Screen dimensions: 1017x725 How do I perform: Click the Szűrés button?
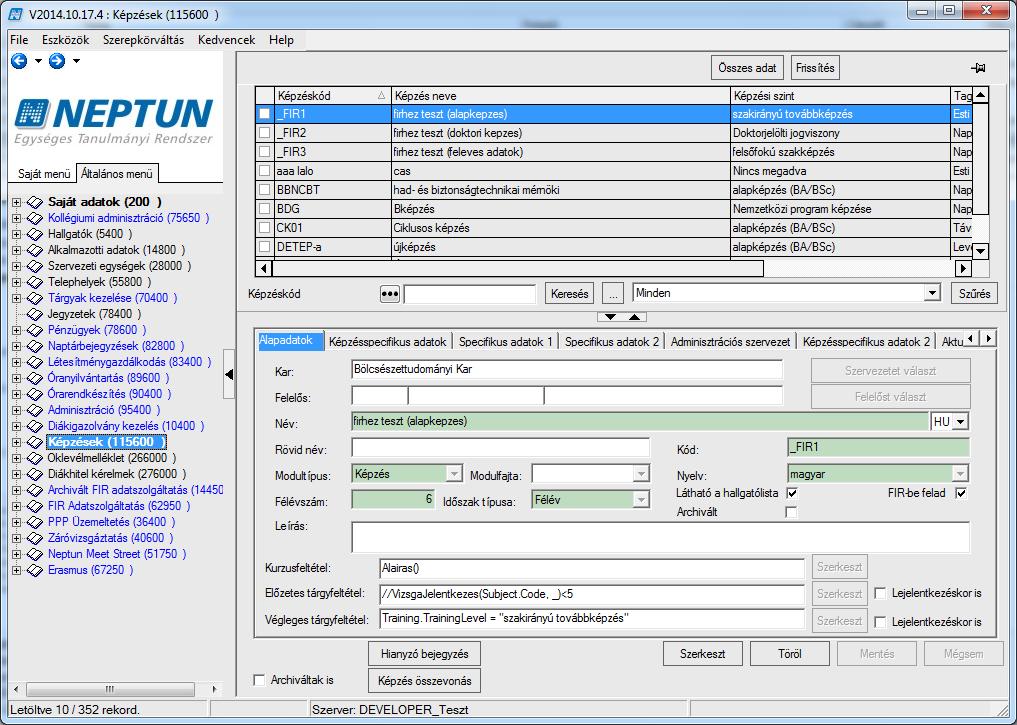(974, 294)
